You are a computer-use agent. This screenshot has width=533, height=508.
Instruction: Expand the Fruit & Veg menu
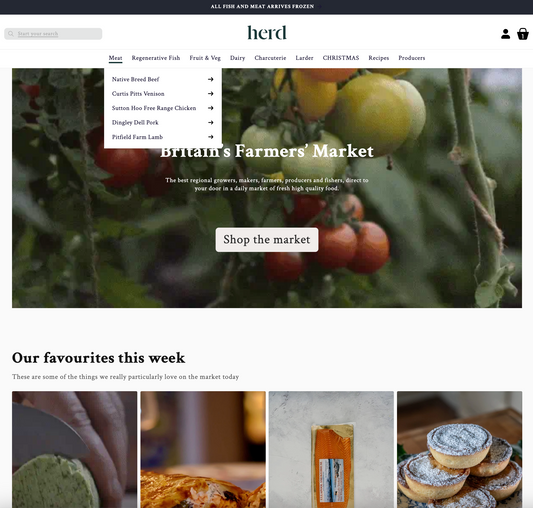pos(205,58)
